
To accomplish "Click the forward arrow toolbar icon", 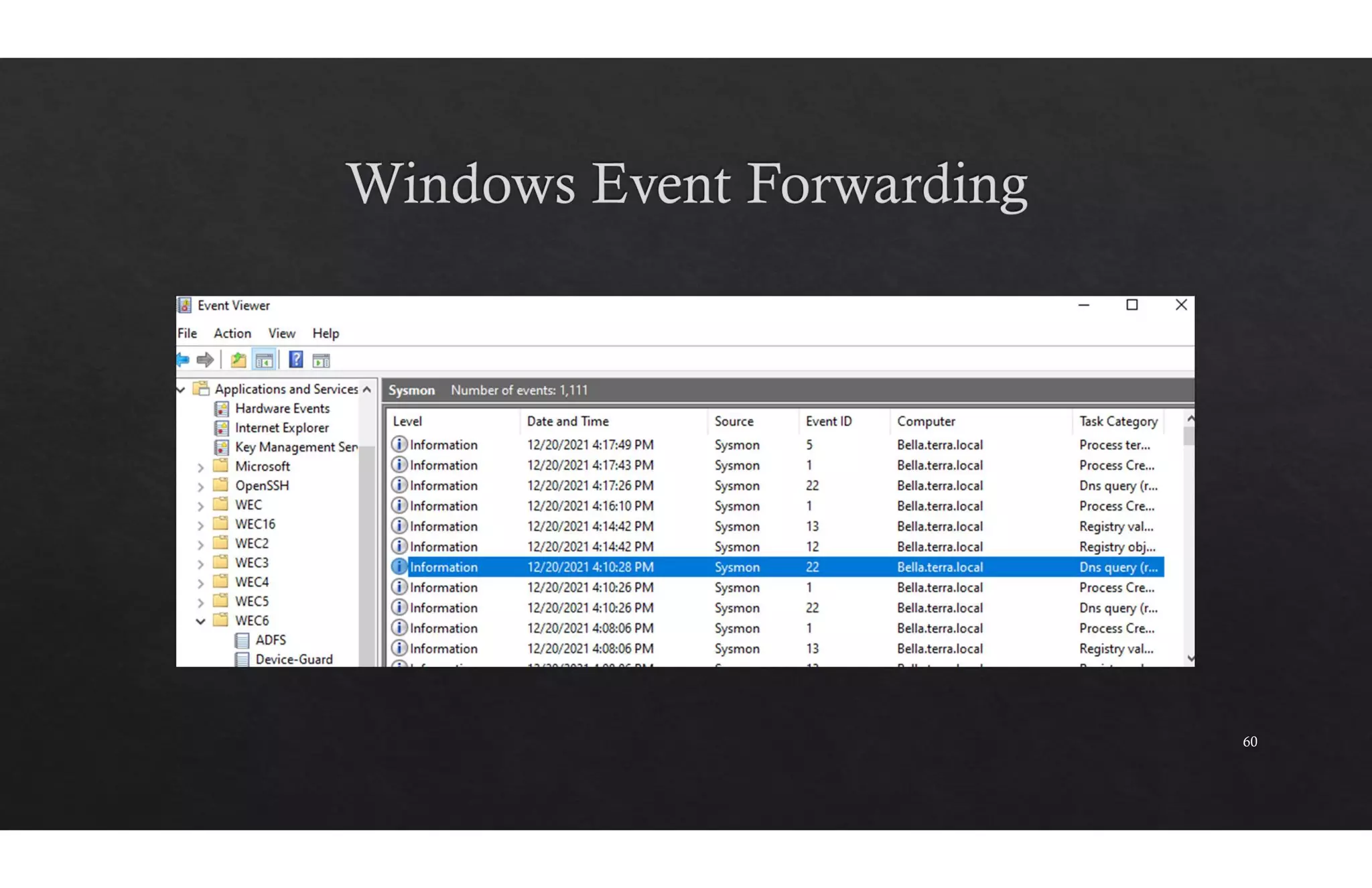I will coord(206,360).
